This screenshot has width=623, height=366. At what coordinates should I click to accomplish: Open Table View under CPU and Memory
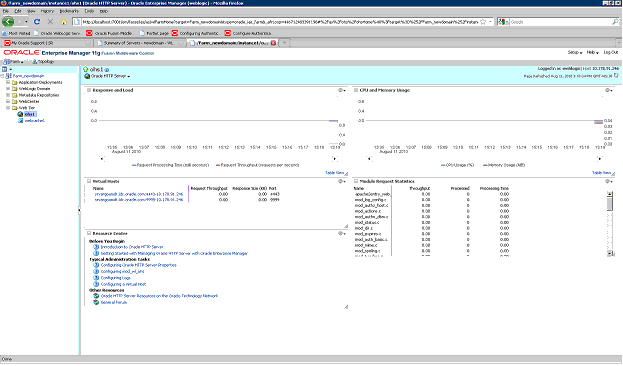[602, 172]
